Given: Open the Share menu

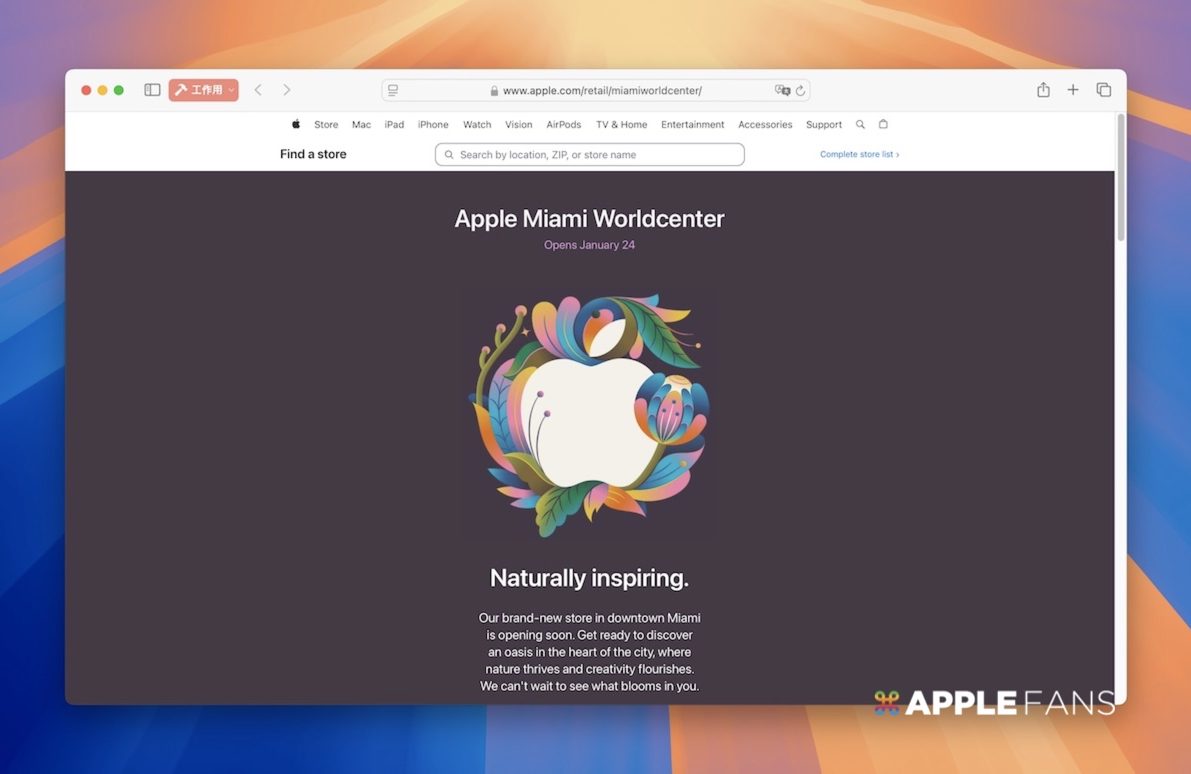Looking at the screenshot, I should [1043, 90].
